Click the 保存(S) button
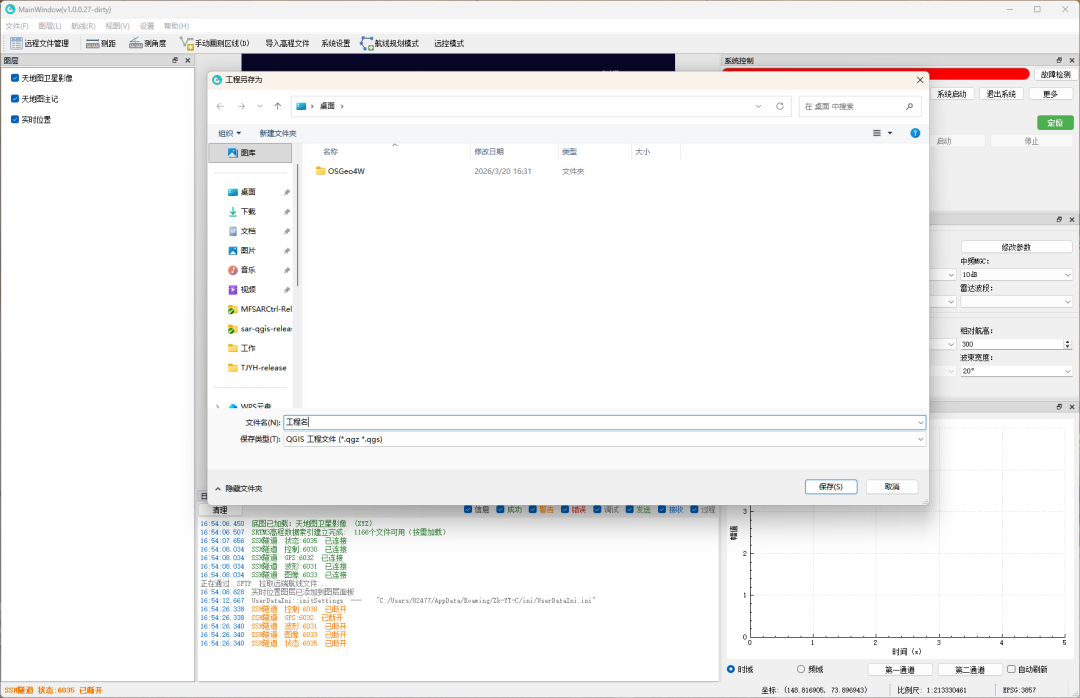1080x698 pixels. pos(831,486)
